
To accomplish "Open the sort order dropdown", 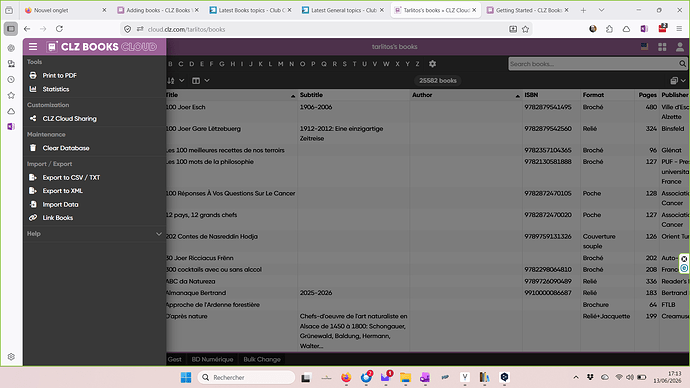I will tap(176, 81).
